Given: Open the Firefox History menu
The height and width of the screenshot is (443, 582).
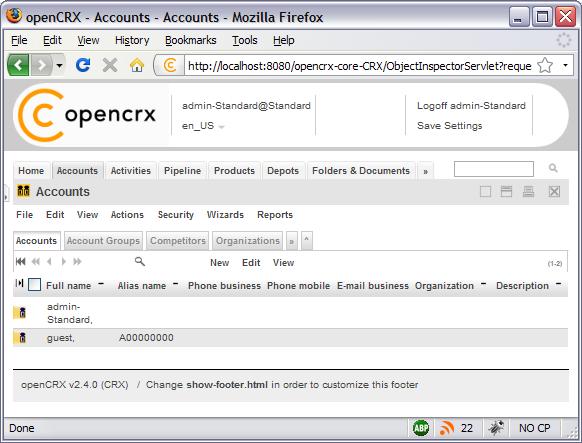Looking at the screenshot, I should pos(132,40).
